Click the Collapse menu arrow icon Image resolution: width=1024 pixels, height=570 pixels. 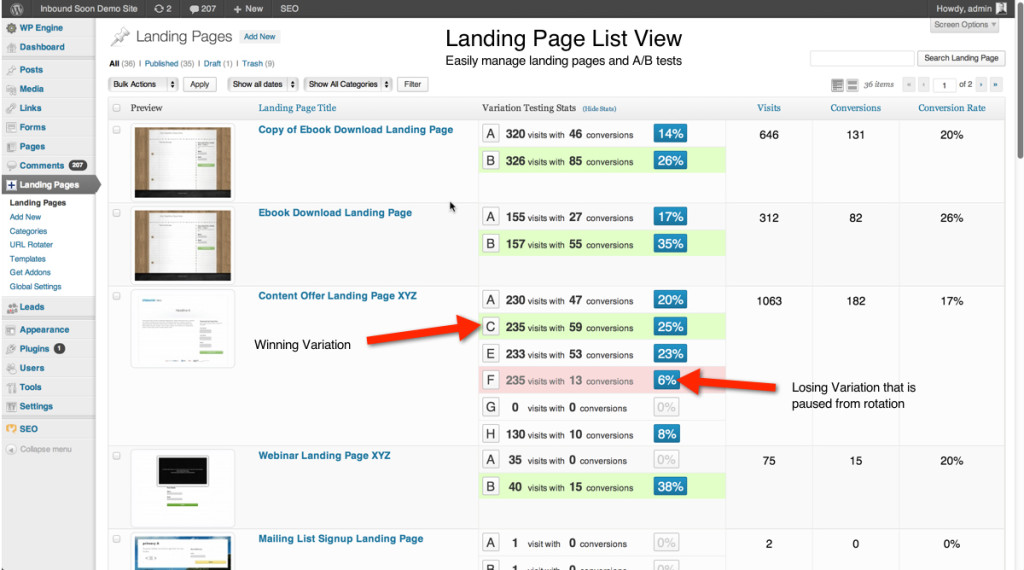(11, 449)
